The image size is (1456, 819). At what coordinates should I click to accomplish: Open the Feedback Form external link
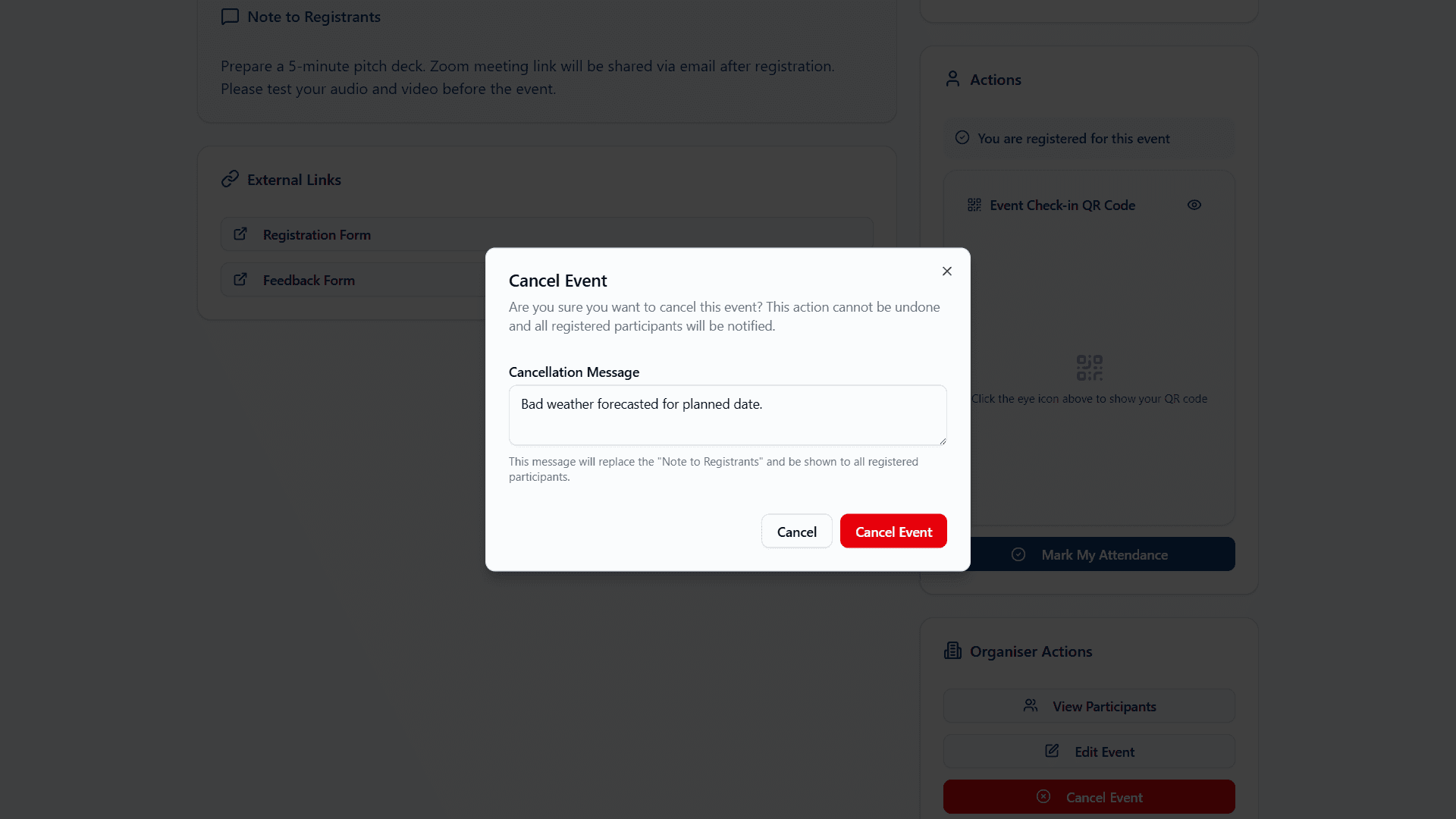309,281
